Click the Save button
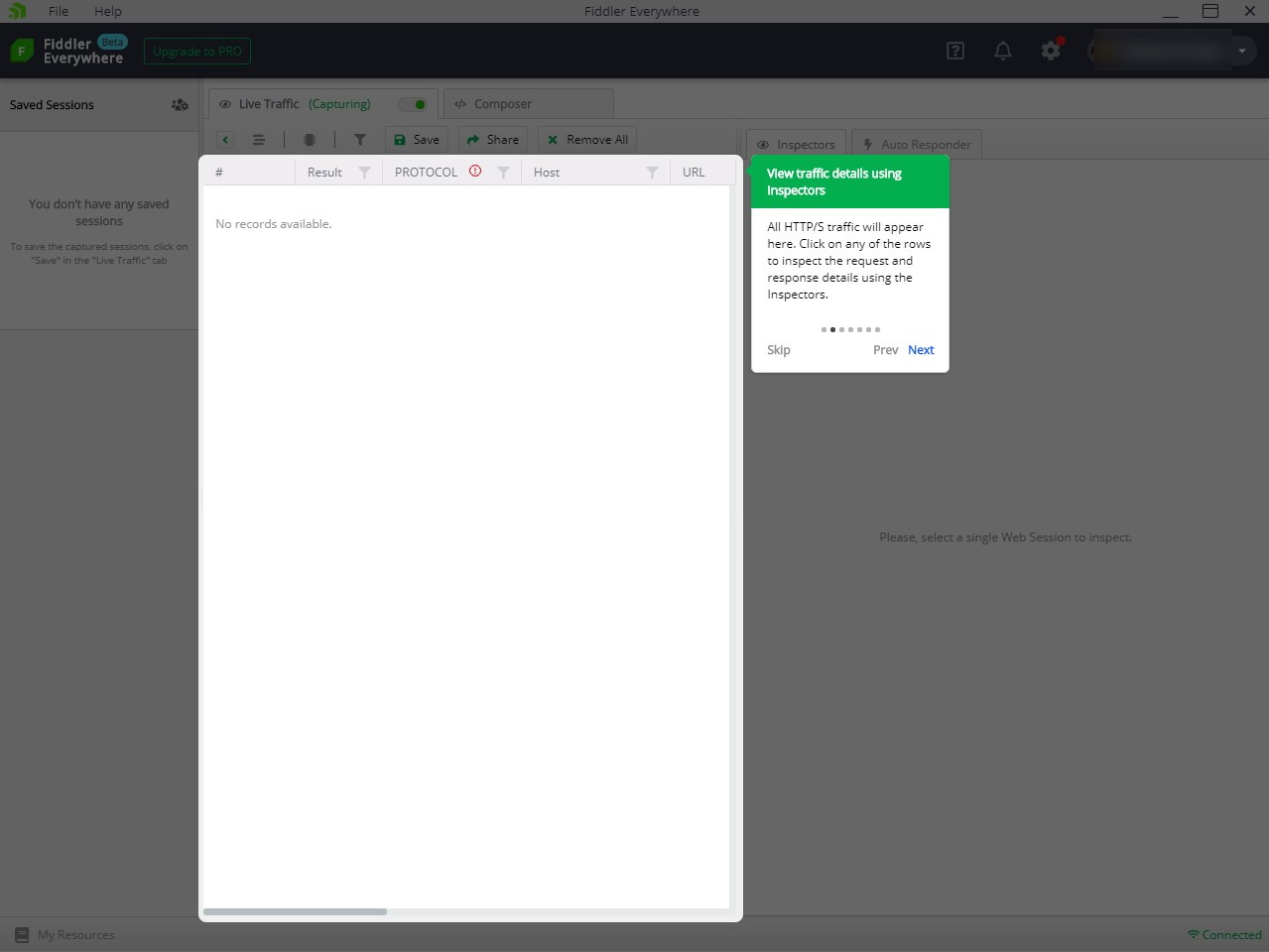The height and width of the screenshot is (952, 1269). point(417,140)
